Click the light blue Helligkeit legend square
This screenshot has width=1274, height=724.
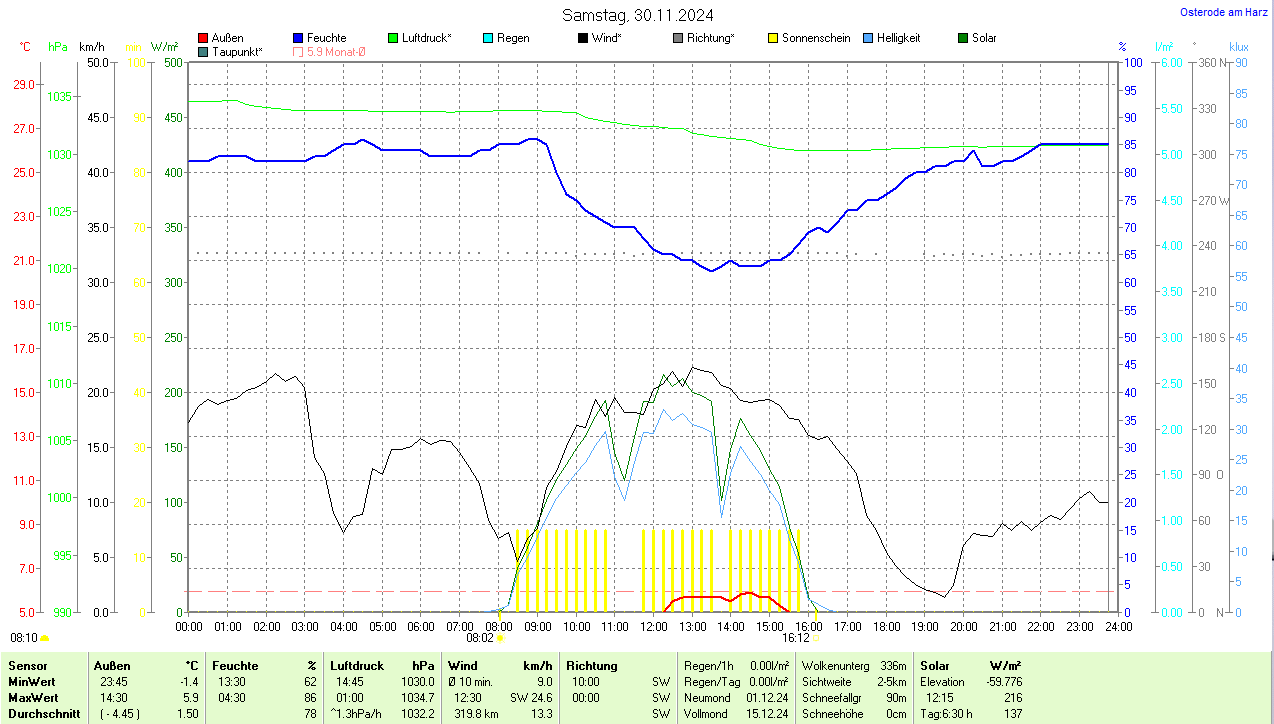coord(868,38)
